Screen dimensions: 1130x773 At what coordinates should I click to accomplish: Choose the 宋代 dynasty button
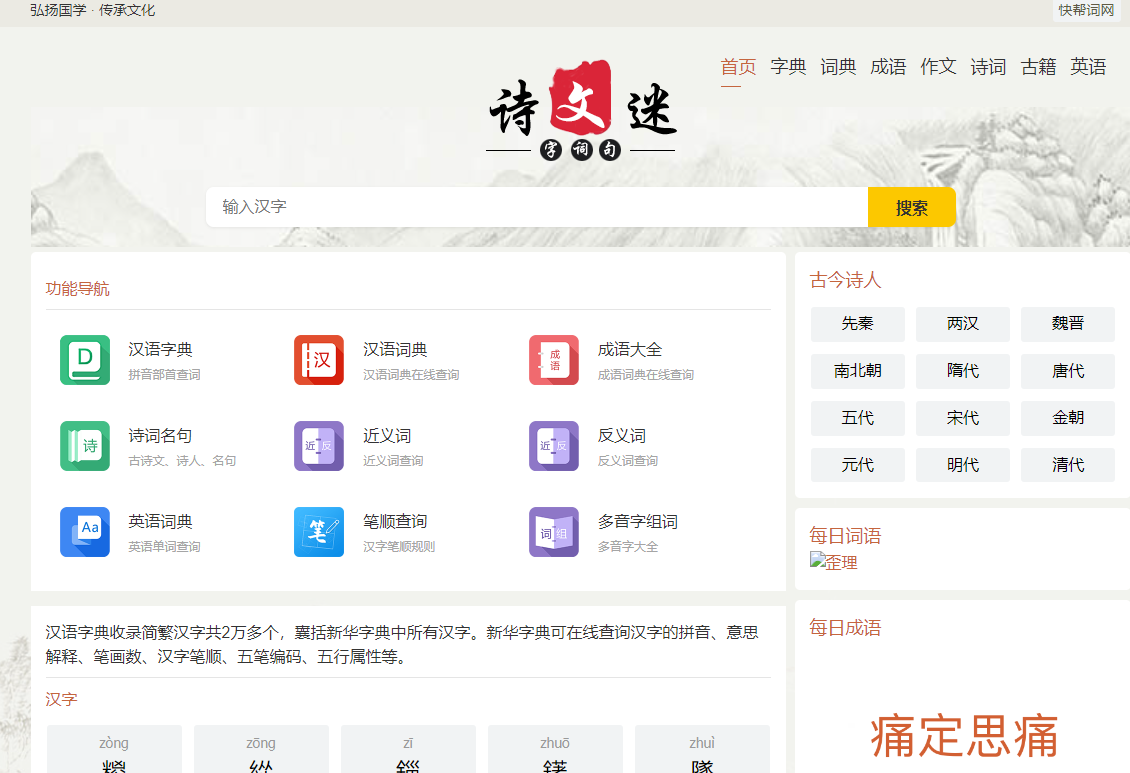click(963, 418)
